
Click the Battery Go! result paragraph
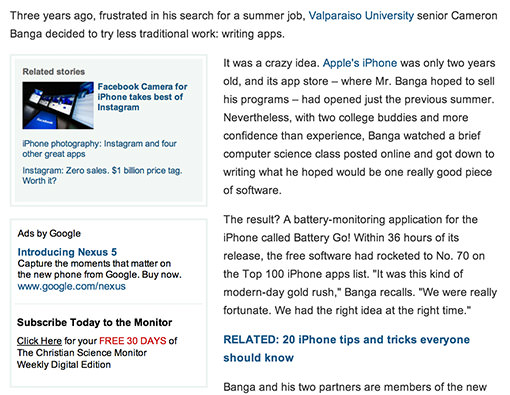click(x=360, y=265)
